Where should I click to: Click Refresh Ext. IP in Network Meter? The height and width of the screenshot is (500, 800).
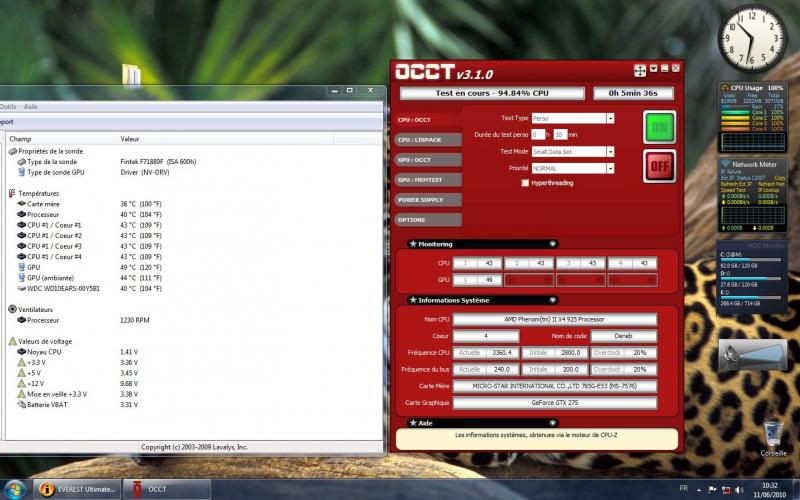pyautogui.click(x=736, y=184)
